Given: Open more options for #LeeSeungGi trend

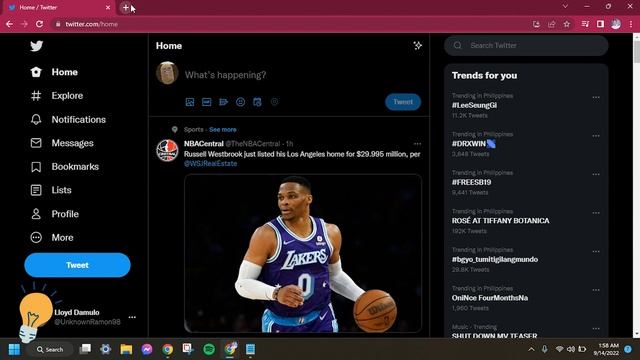Looking at the screenshot, I should click(596, 97).
